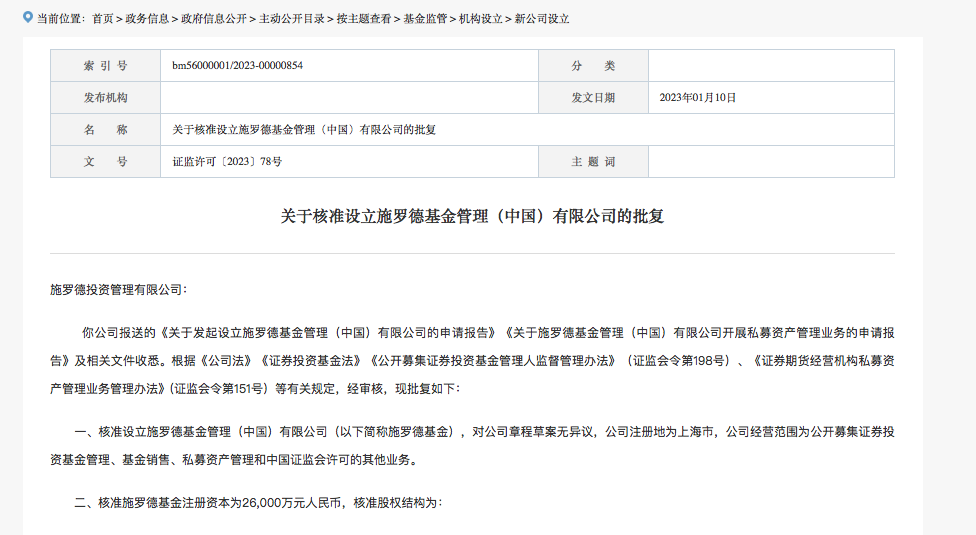Image resolution: width=976 pixels, height=535 pixels.
Task: Click the 2023年01月10日 date cell
Action: (x=697, y=98)
